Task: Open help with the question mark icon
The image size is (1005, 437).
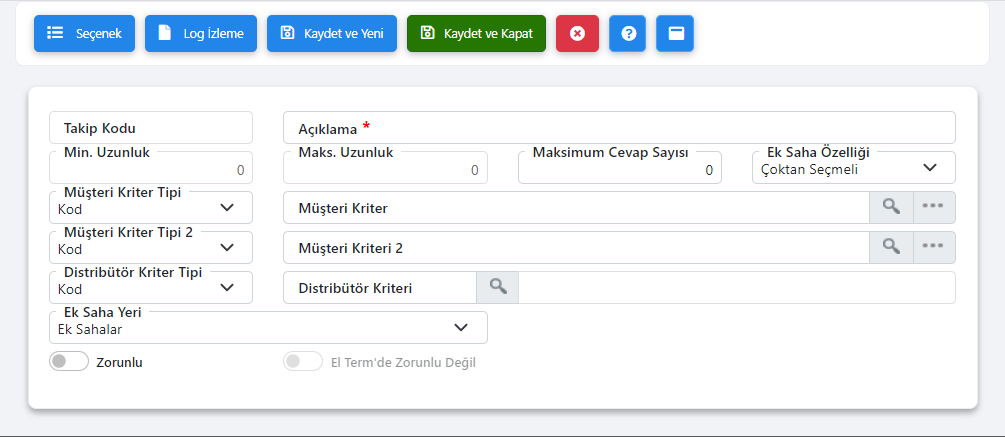Action: [x=627, y=33]
